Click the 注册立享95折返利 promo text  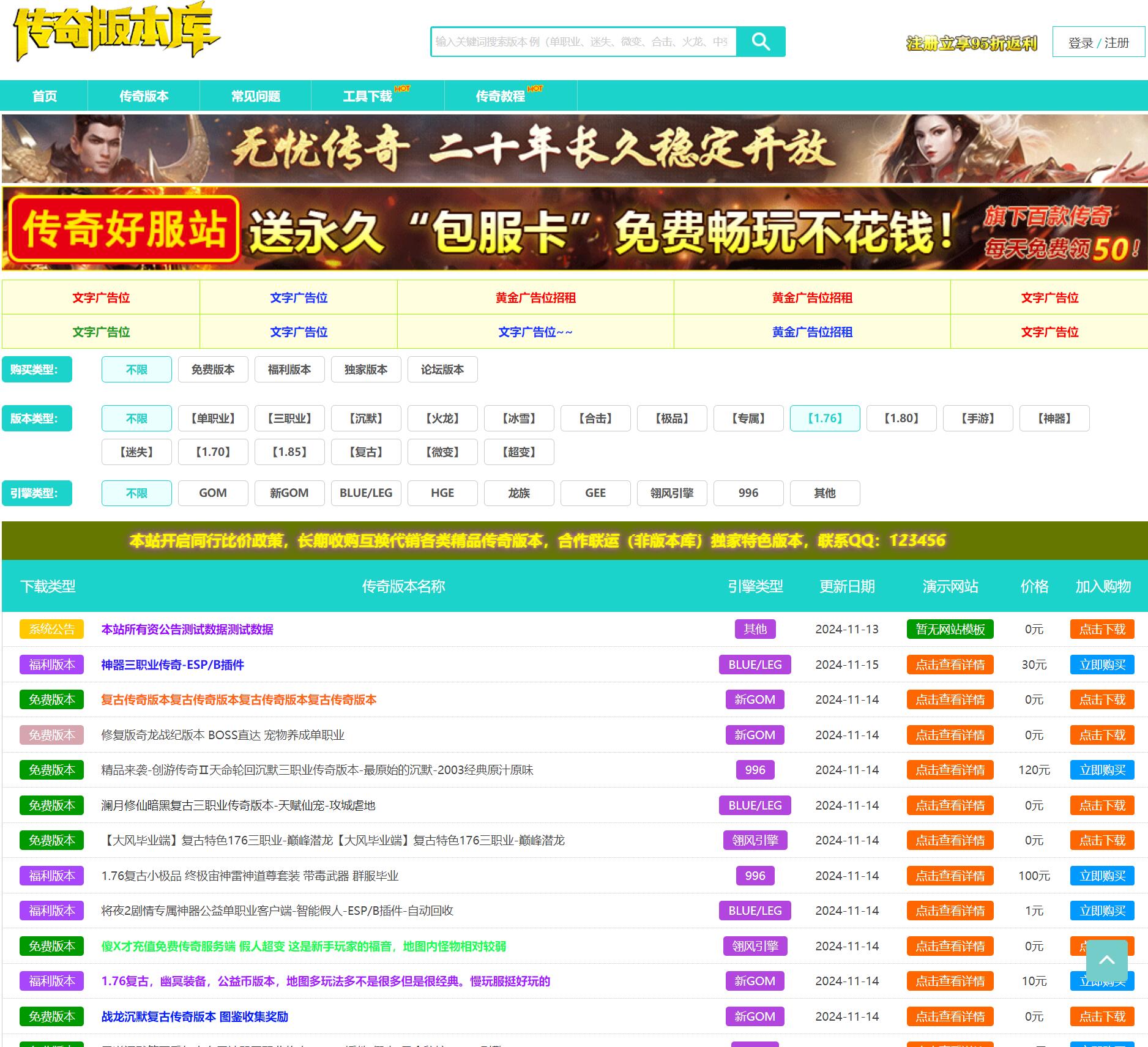971,43
